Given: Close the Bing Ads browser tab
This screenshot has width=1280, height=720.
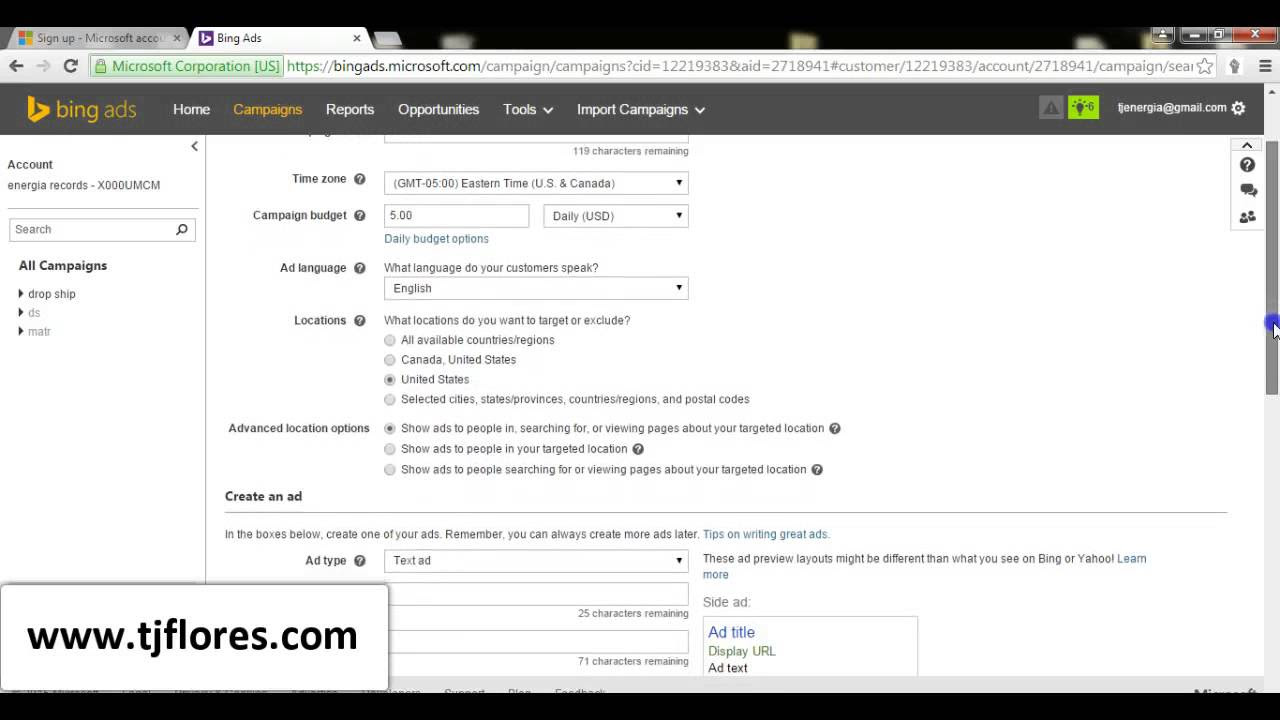Looking at the screenshot, I should (357, 38).
